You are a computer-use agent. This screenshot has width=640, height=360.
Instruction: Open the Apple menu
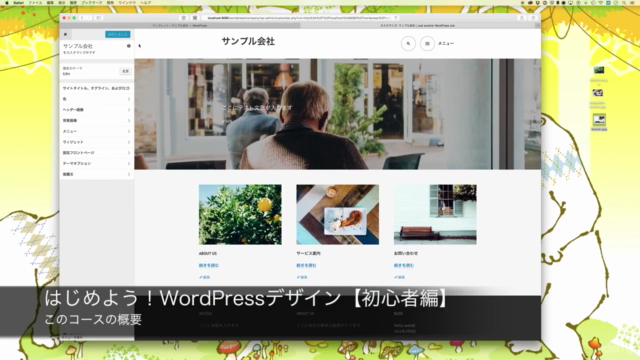pos(7,2)
